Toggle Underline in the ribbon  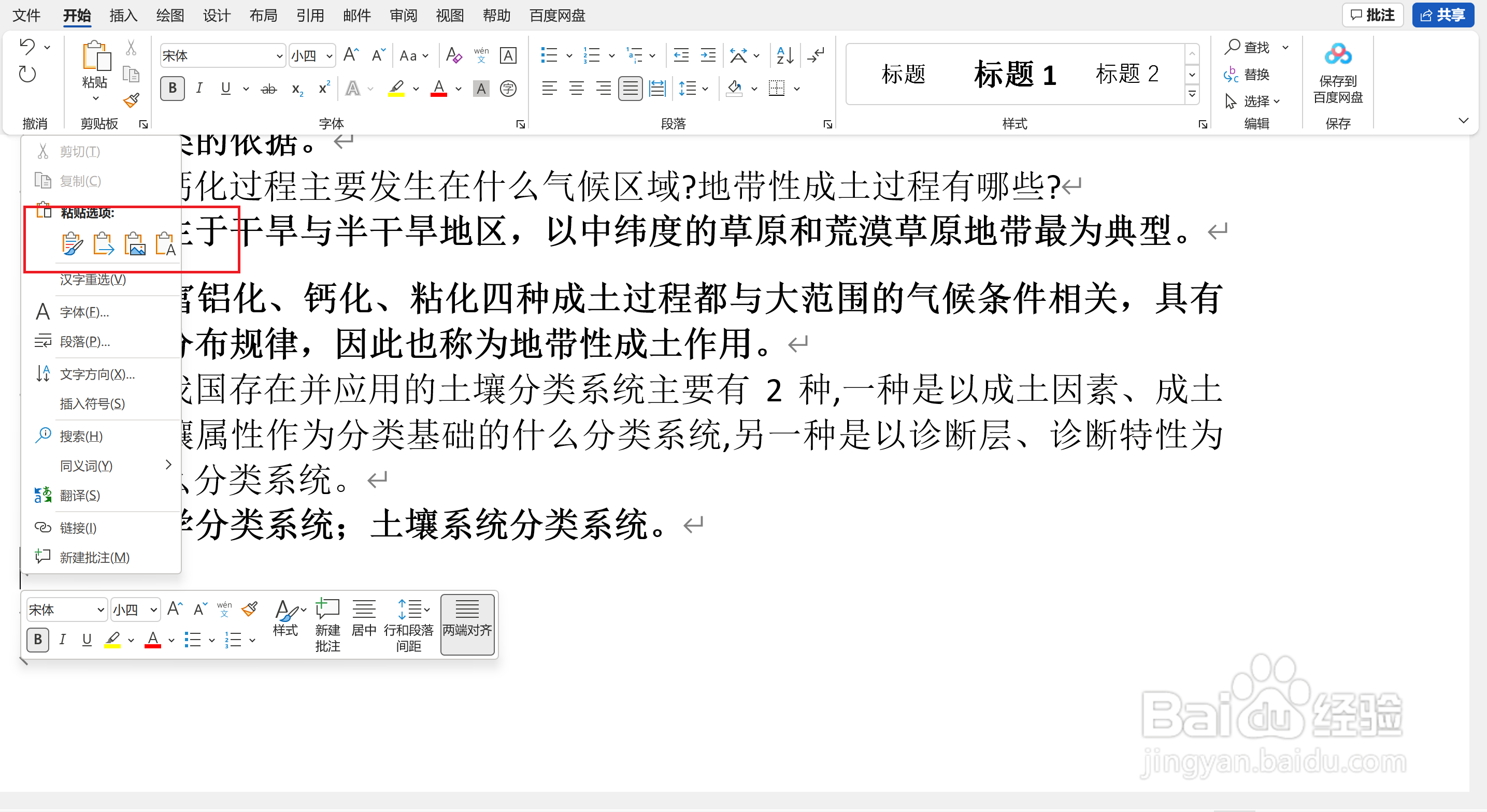tap(226, 89)
